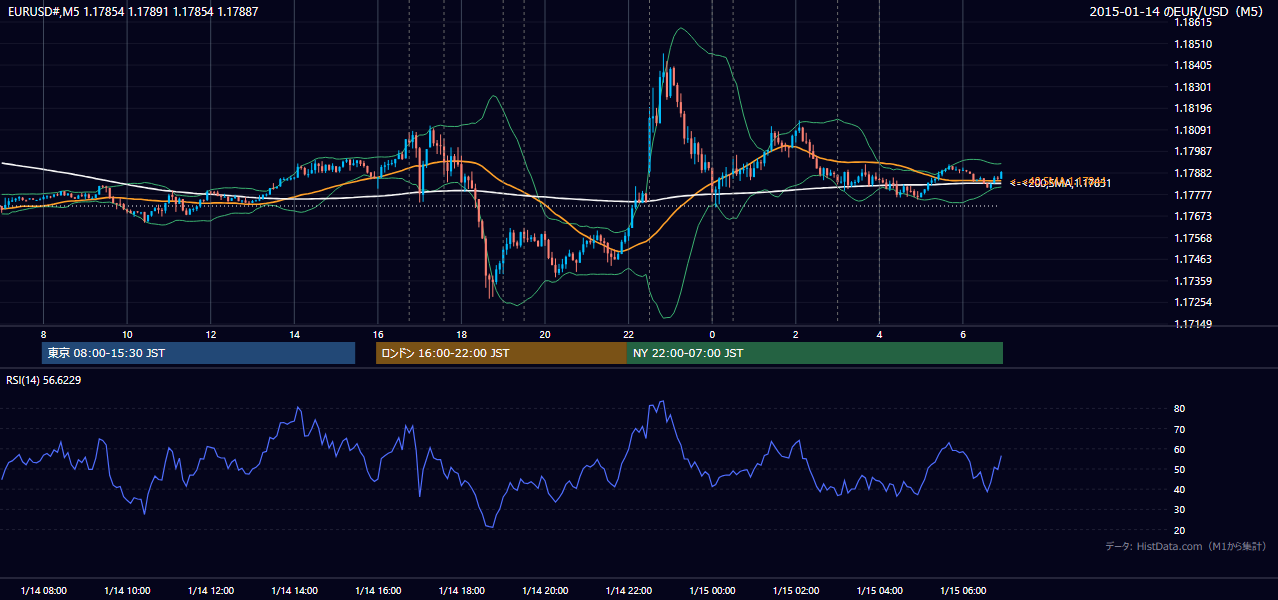The image size is (1278, 600).
Task: Click price axis label 1.18091
Action: [x=1194, y=130]
